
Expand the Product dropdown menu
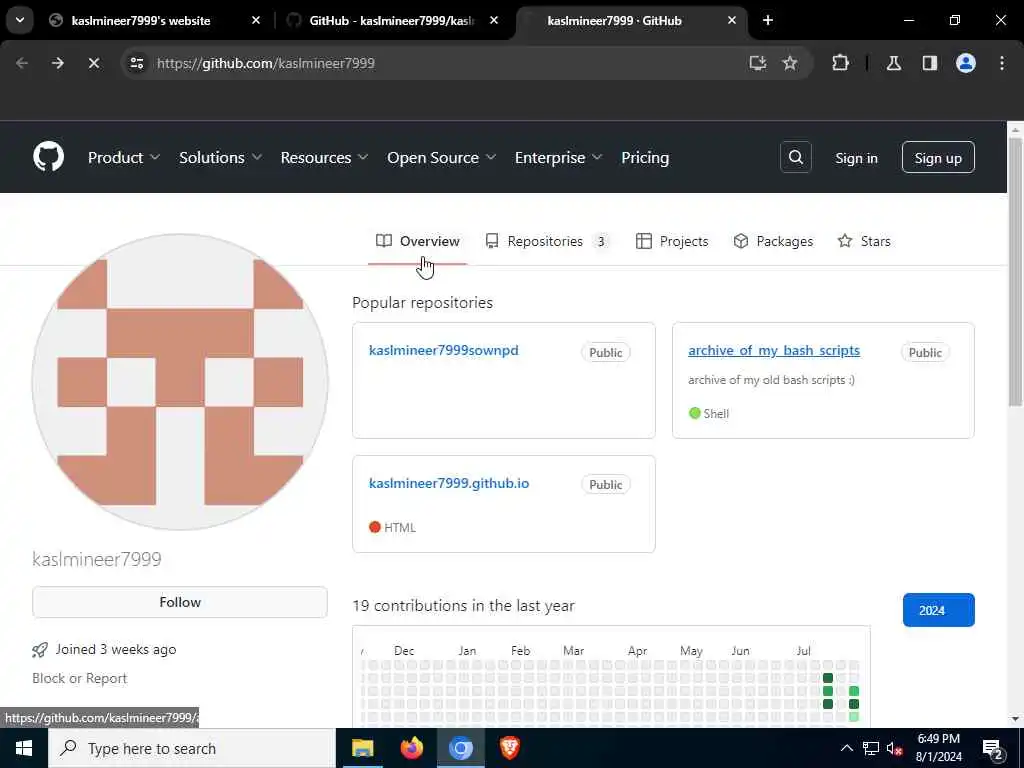123,157
